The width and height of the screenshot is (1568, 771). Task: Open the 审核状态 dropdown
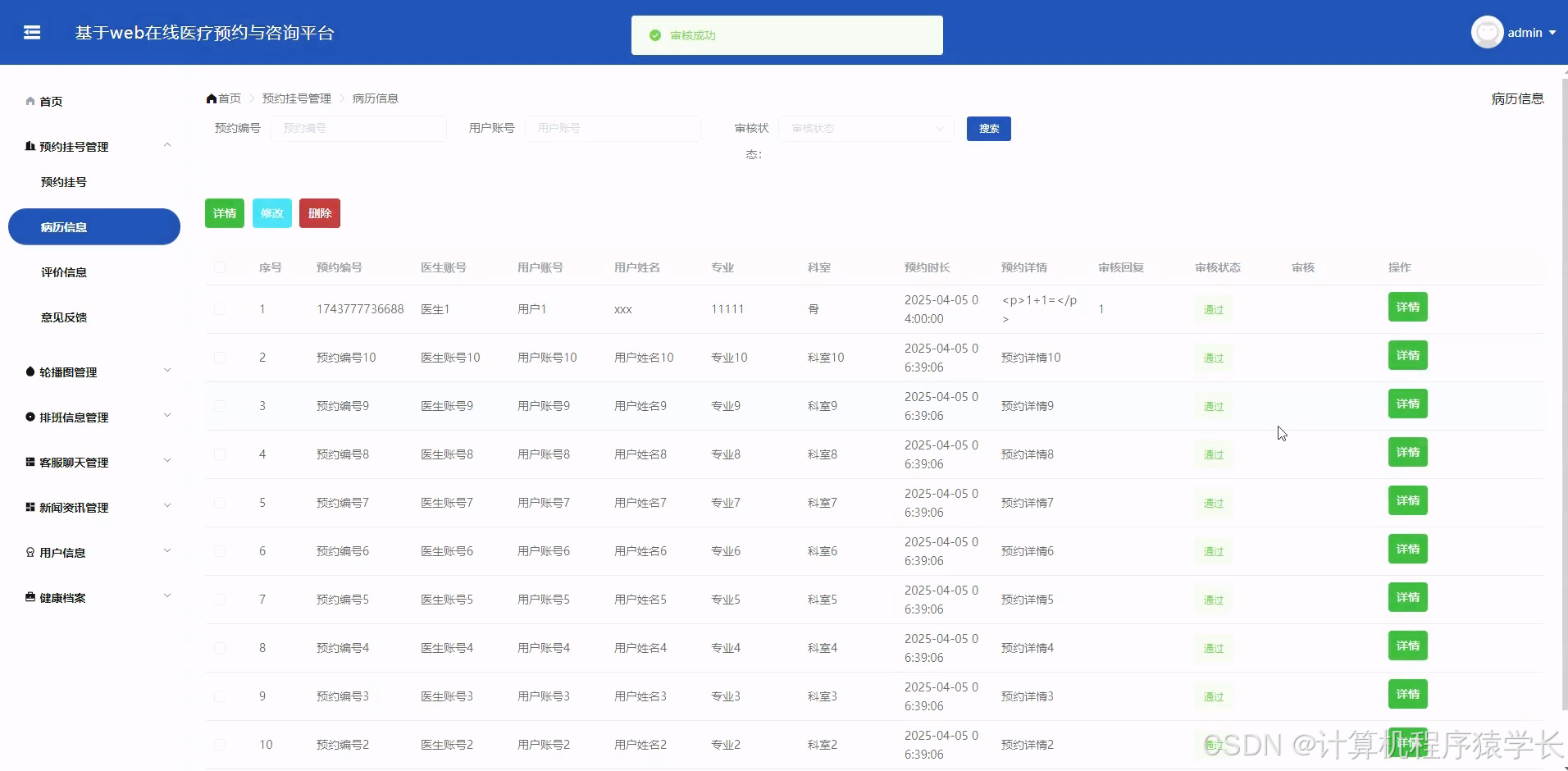(x=866, y=128)
